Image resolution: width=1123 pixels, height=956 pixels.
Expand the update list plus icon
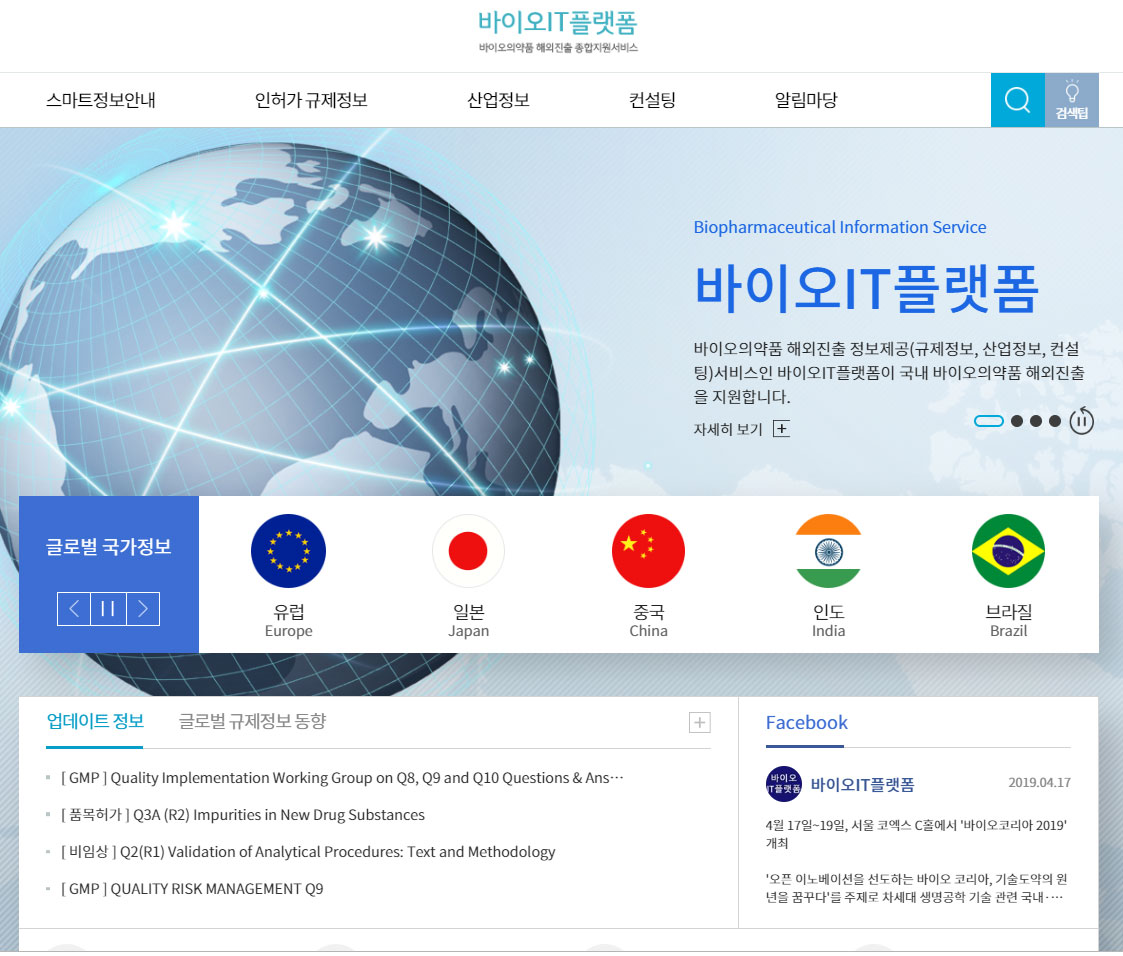click(699, 722)
